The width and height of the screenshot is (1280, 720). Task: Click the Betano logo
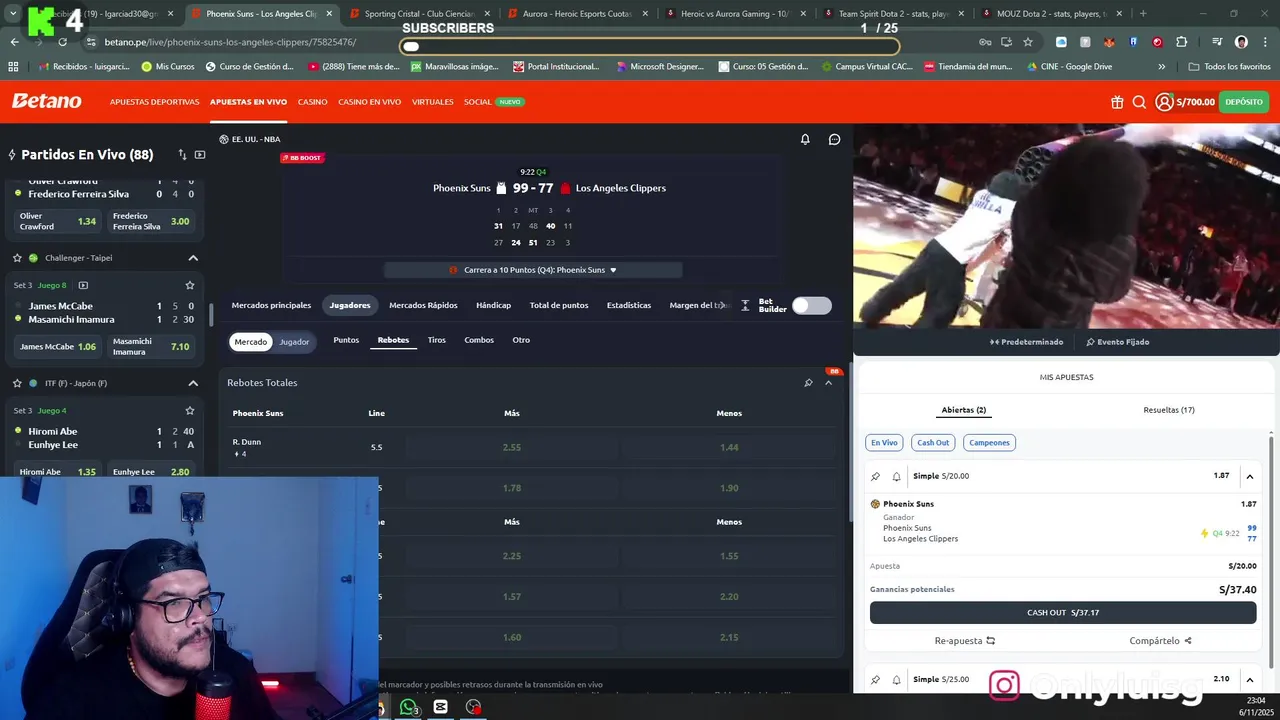click(46, 101)
